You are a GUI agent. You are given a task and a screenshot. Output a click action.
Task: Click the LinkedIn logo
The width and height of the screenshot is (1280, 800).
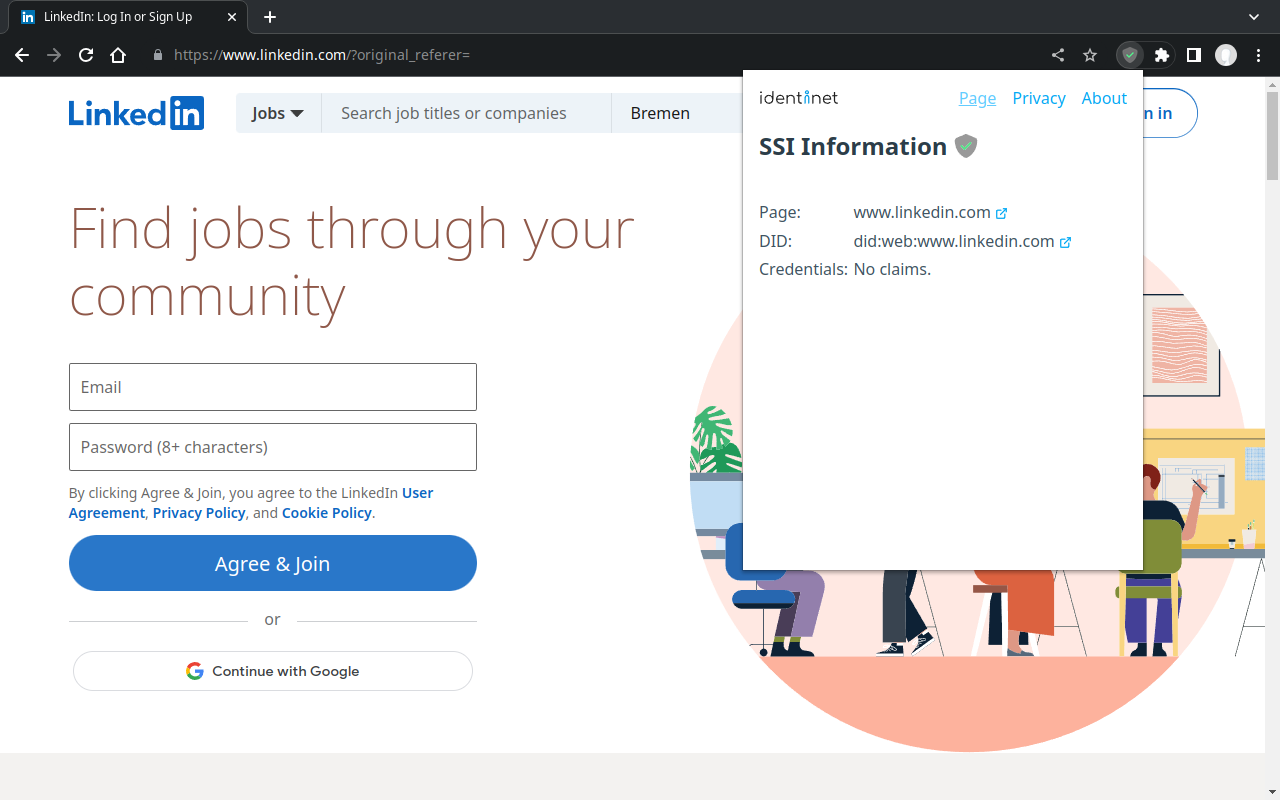click(136, 113)
